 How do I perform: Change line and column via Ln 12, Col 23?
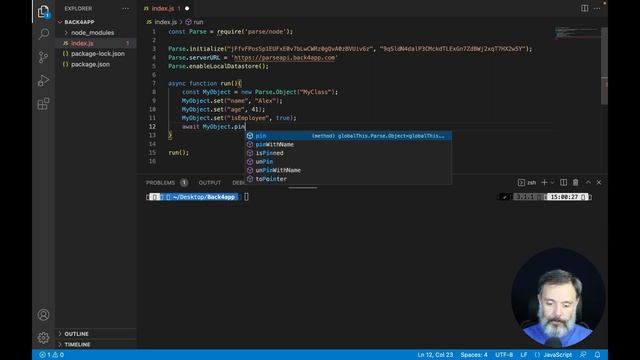pos(435,355)
